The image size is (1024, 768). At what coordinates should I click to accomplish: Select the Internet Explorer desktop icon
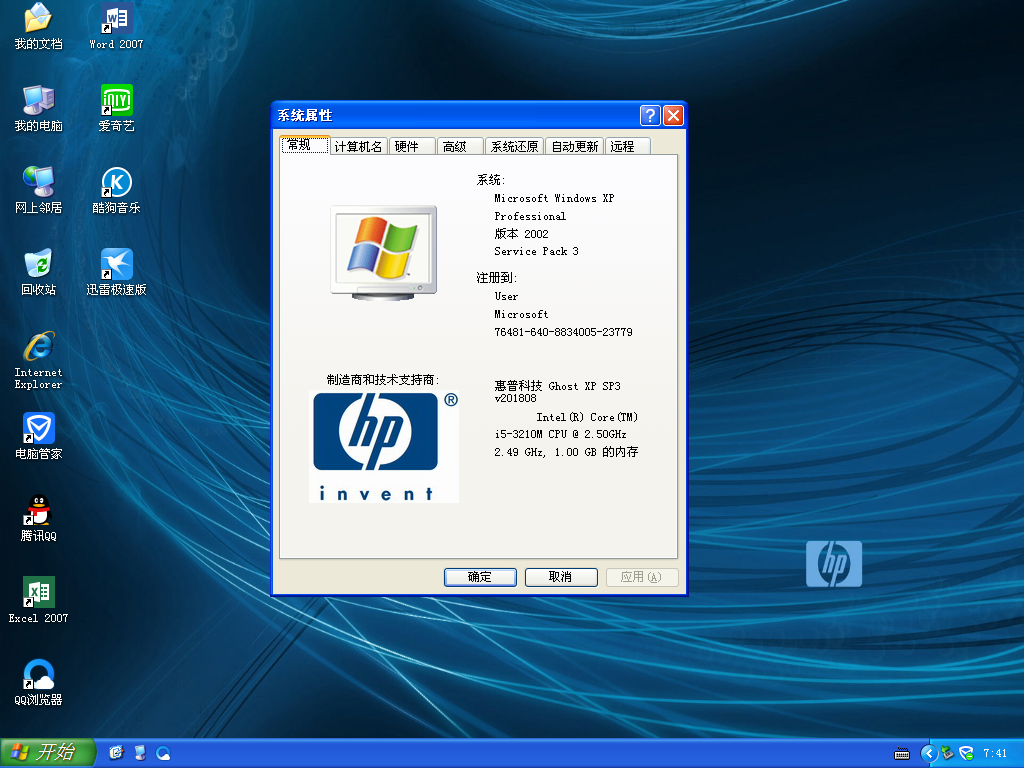(39, 360)
